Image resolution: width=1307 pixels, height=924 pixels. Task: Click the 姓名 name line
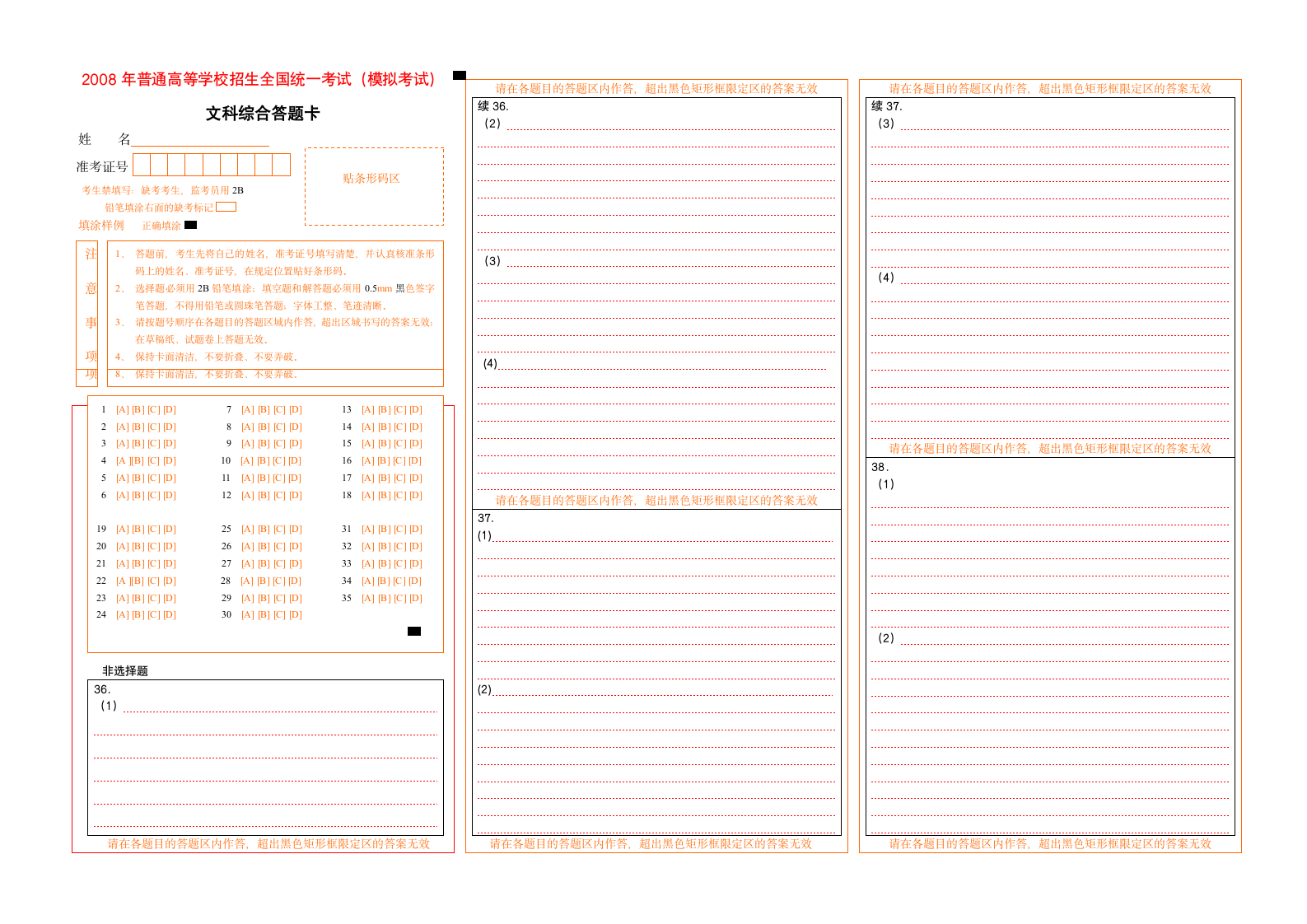(x=200, y=140)
